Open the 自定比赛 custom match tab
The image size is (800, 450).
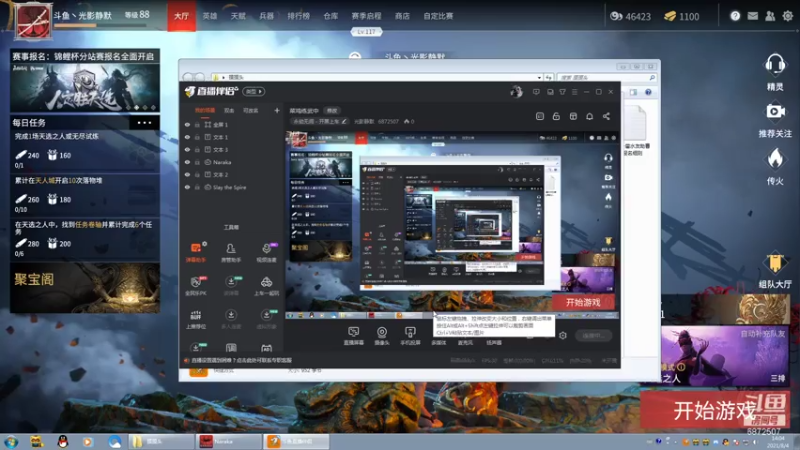pos(438,16)
